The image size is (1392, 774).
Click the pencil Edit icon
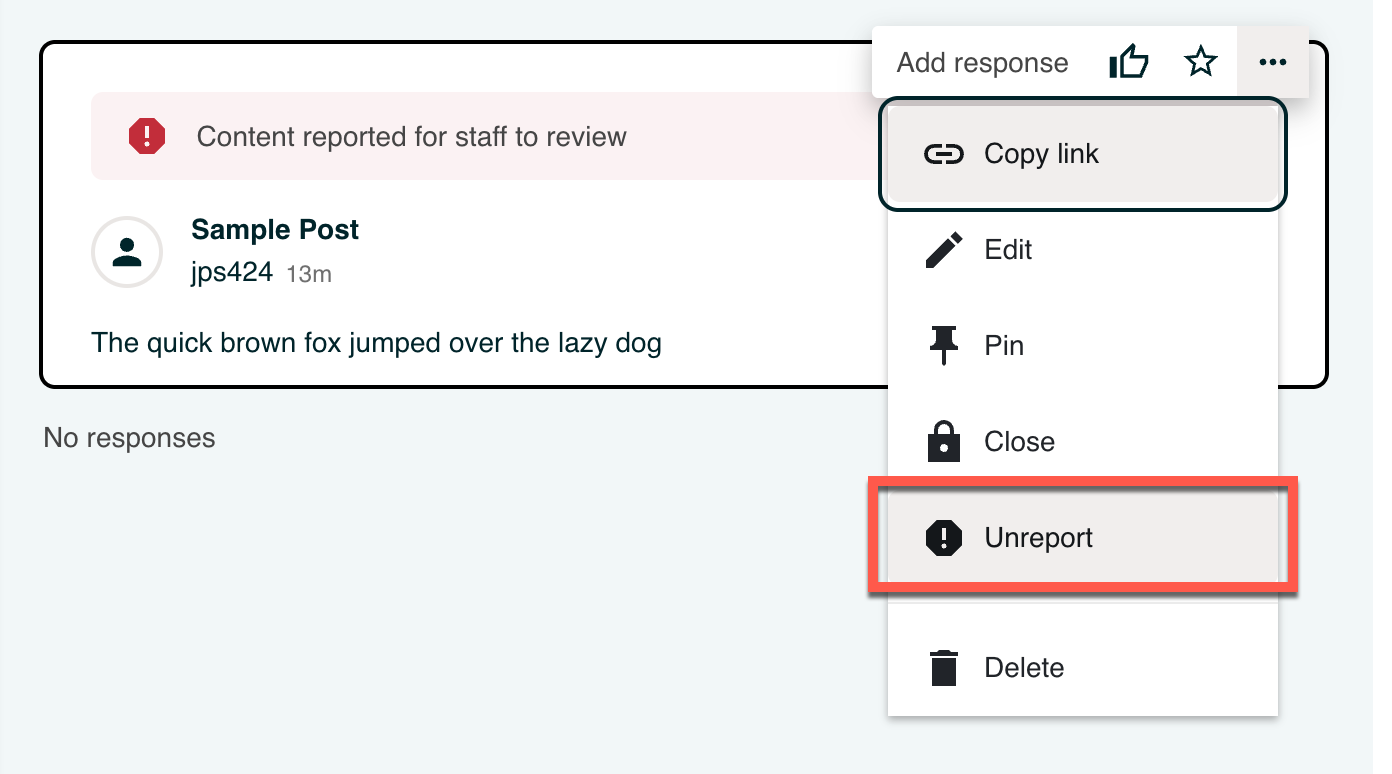943,250
